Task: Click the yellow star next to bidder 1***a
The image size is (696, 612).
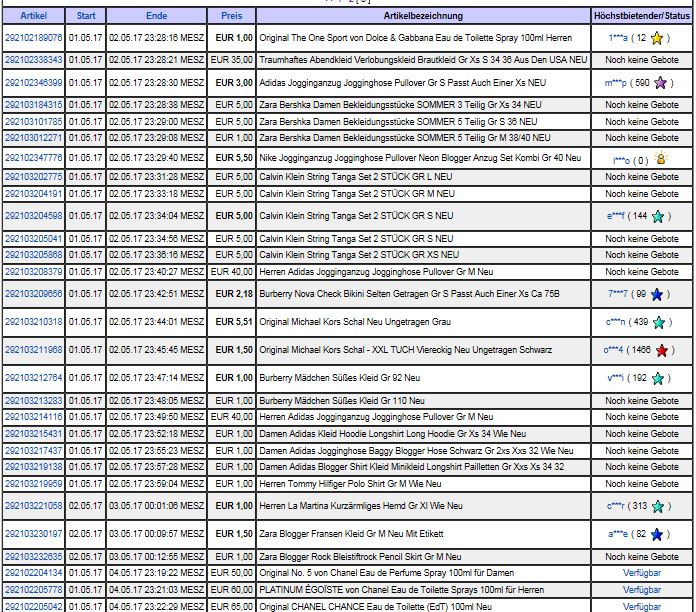Action: tap(656, 39)
